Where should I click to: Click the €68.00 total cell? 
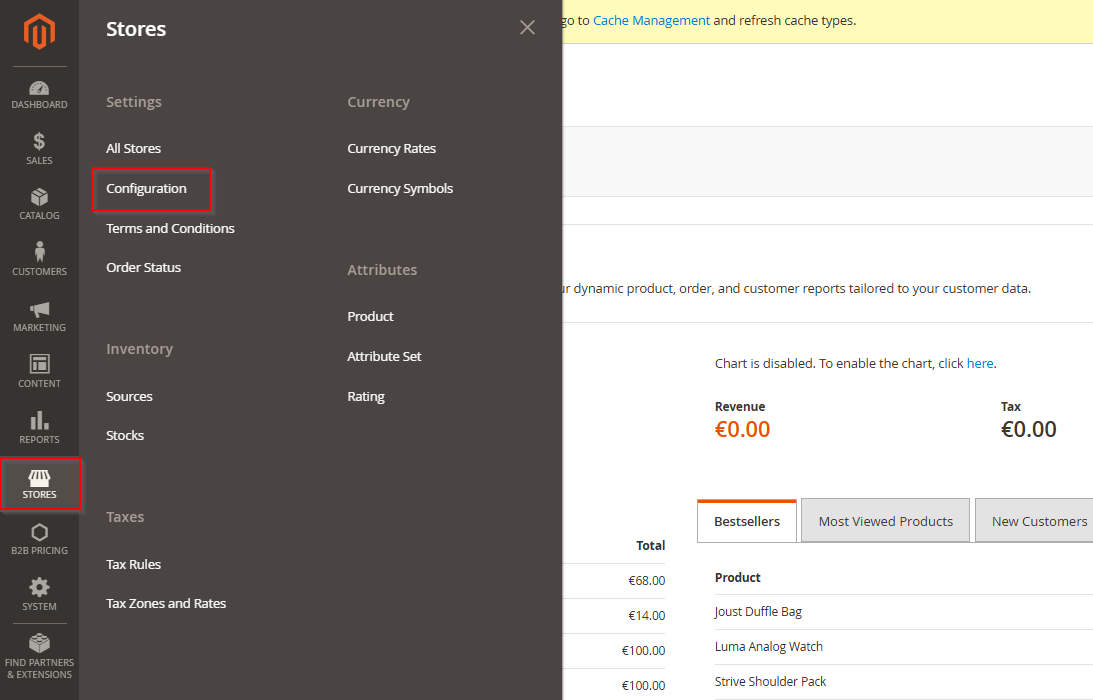tap(646, 580)
